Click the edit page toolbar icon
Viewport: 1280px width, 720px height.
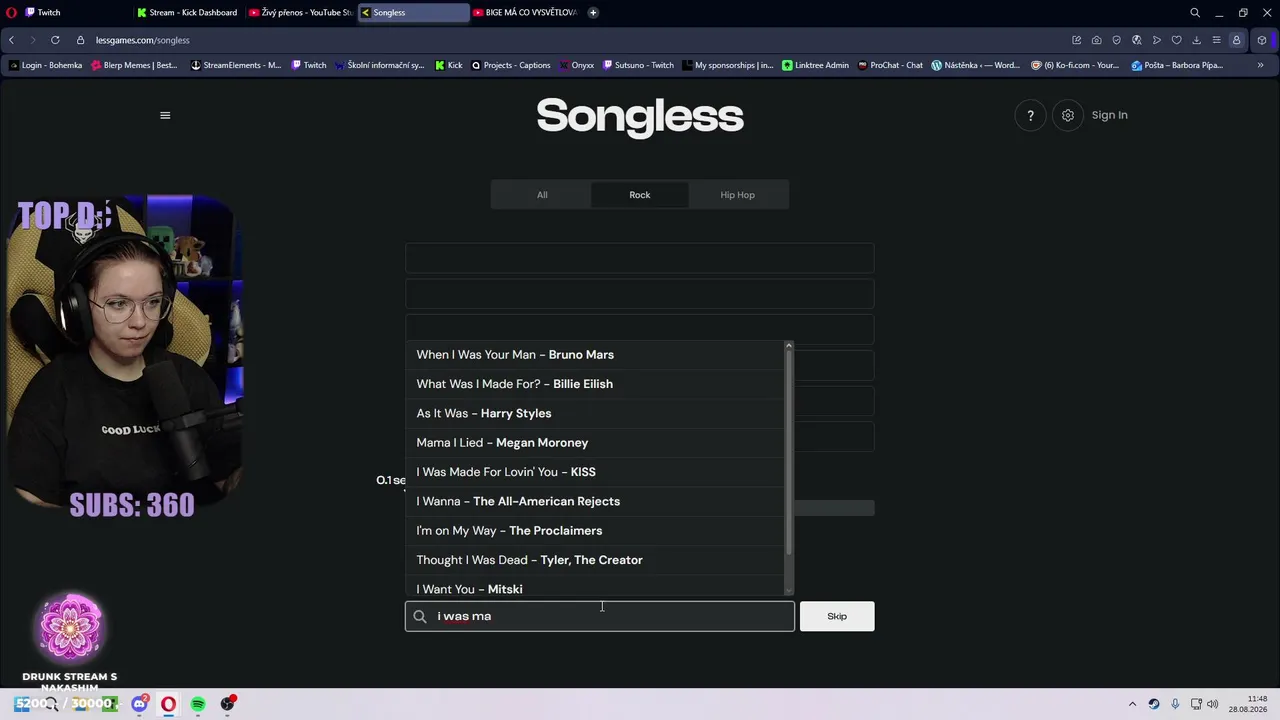[x=1077, y=40]
